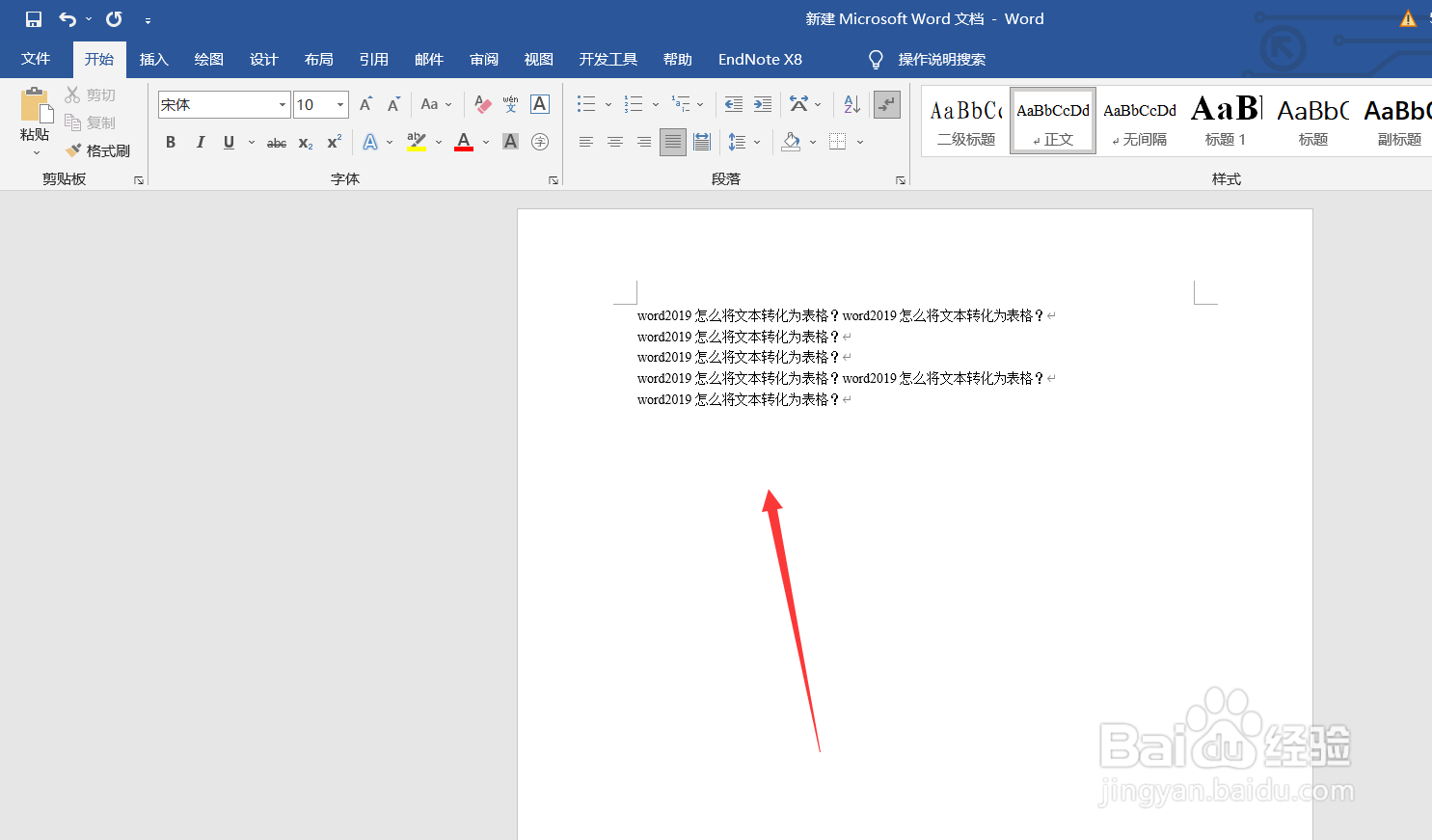Screen dimensions: 1432x840
Task: Center align text
Action: coord(614,142)
